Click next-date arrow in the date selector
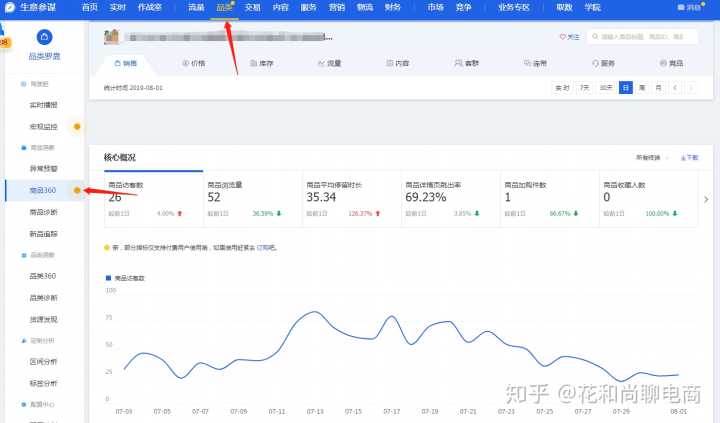The height and width of the screenshot is (423, 720). 690,88
